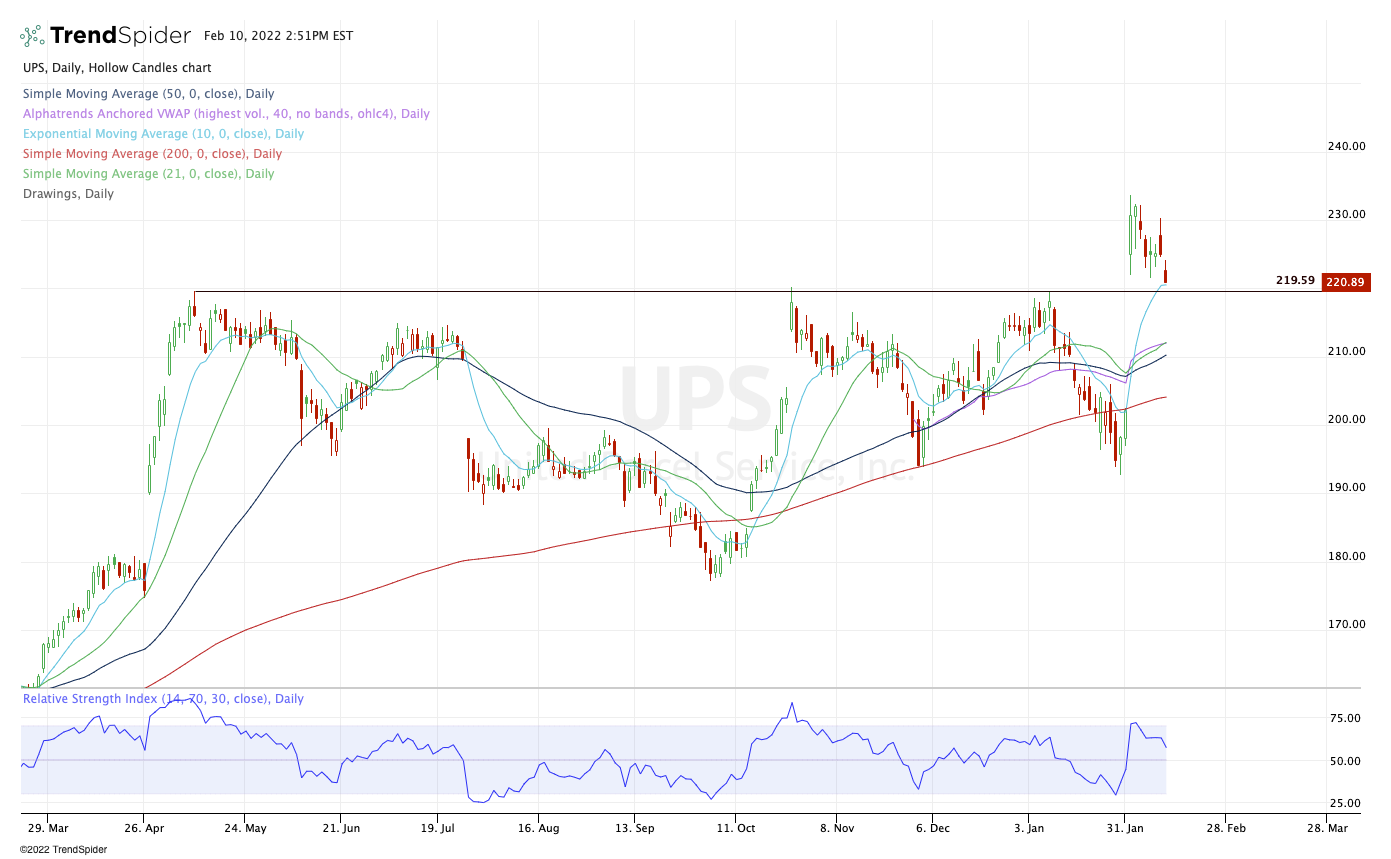Select the 190.00 price axis label

pos(1346,487)
